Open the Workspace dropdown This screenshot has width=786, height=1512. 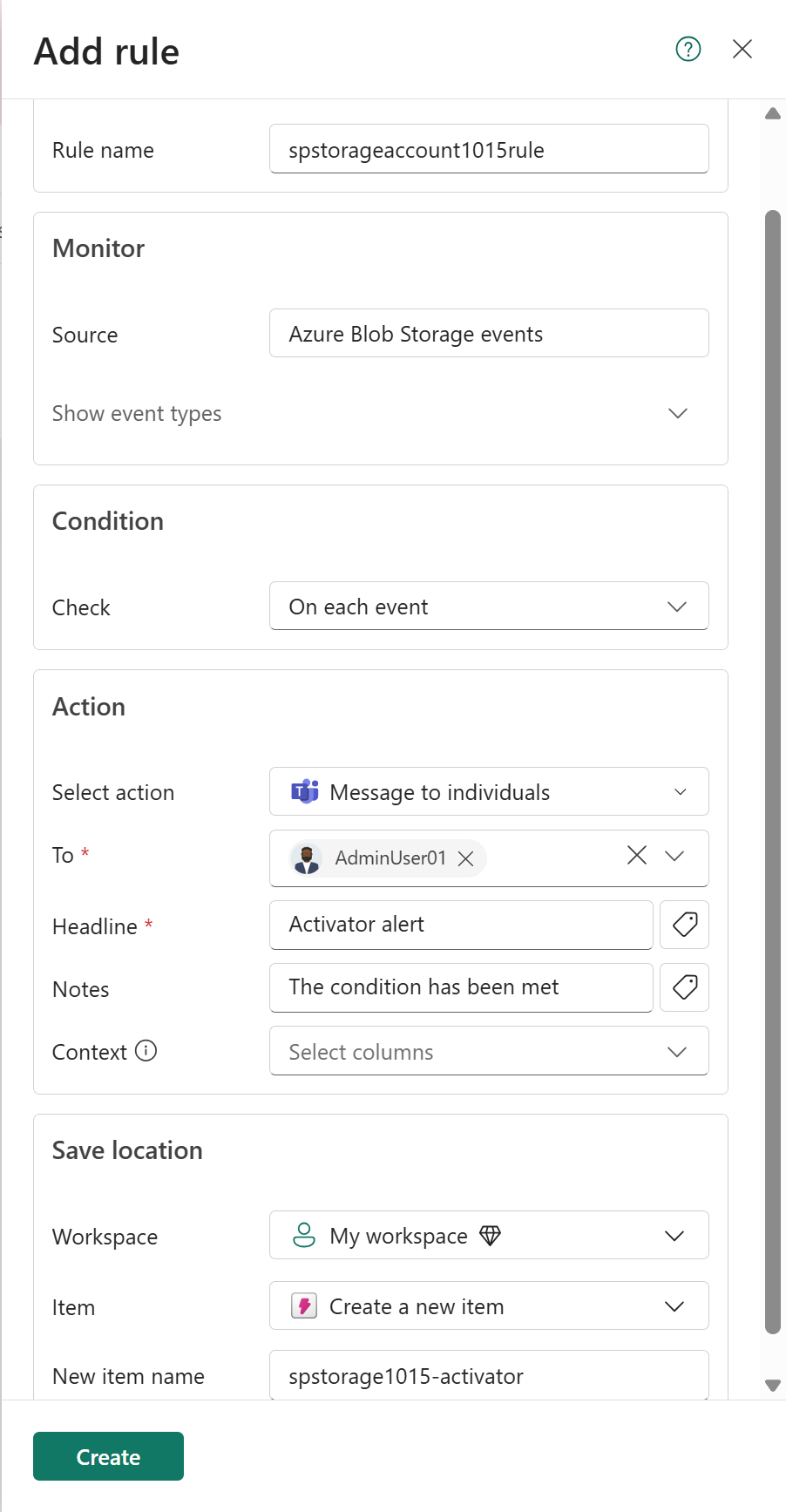pos(489,1236)
